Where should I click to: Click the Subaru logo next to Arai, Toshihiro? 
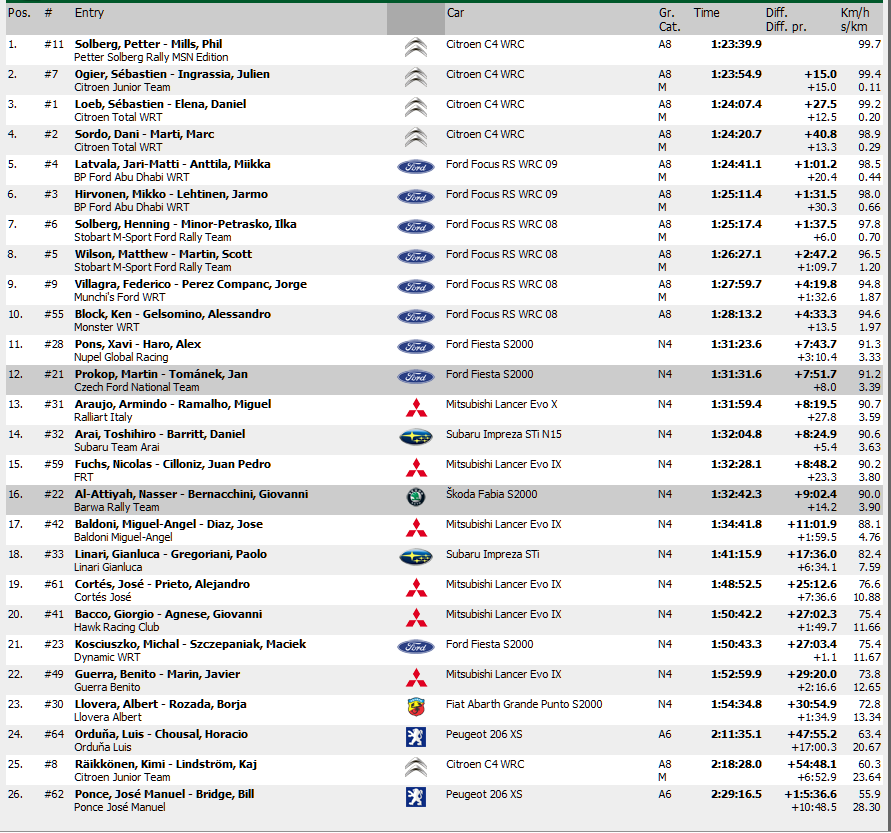(415, 437)
